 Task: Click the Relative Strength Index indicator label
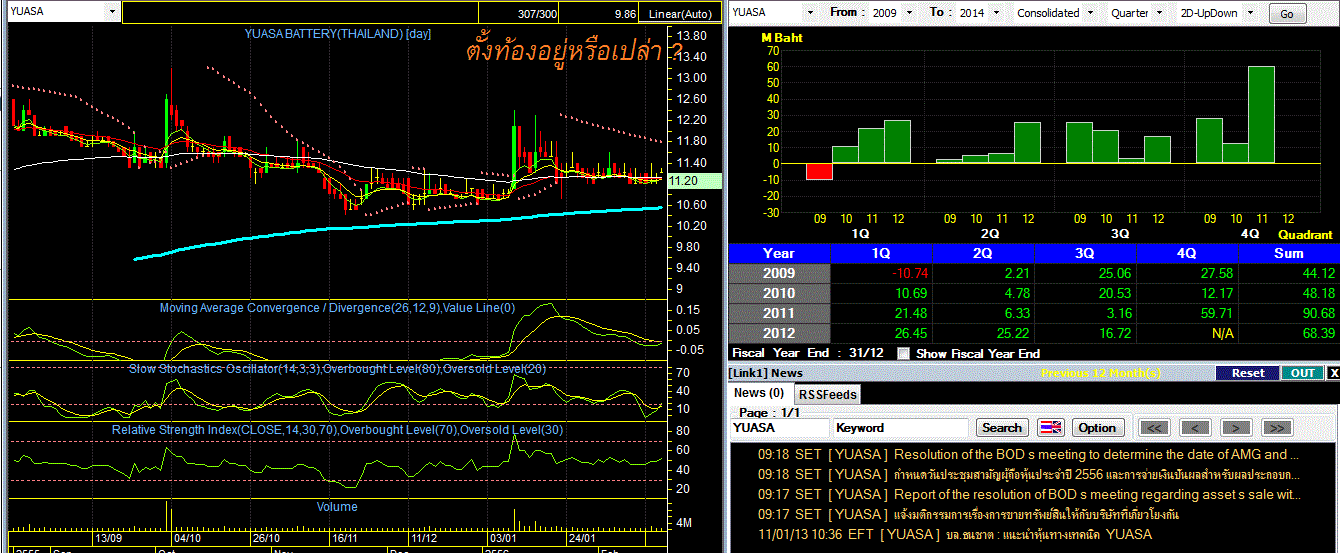337,430
